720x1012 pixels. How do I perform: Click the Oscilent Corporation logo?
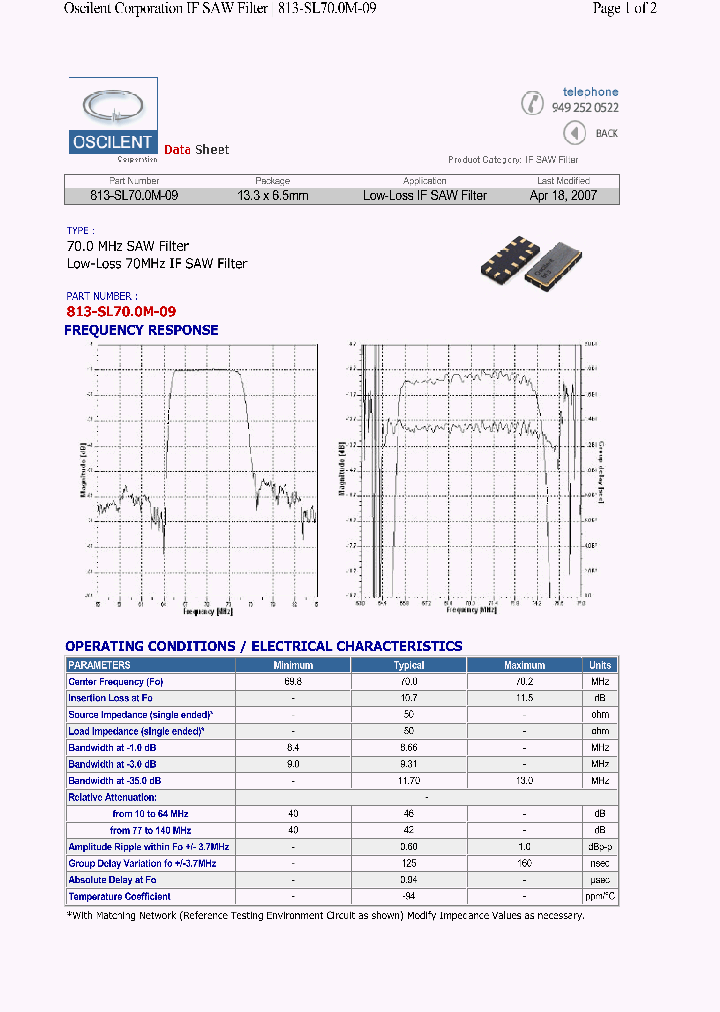pos(114,120)
